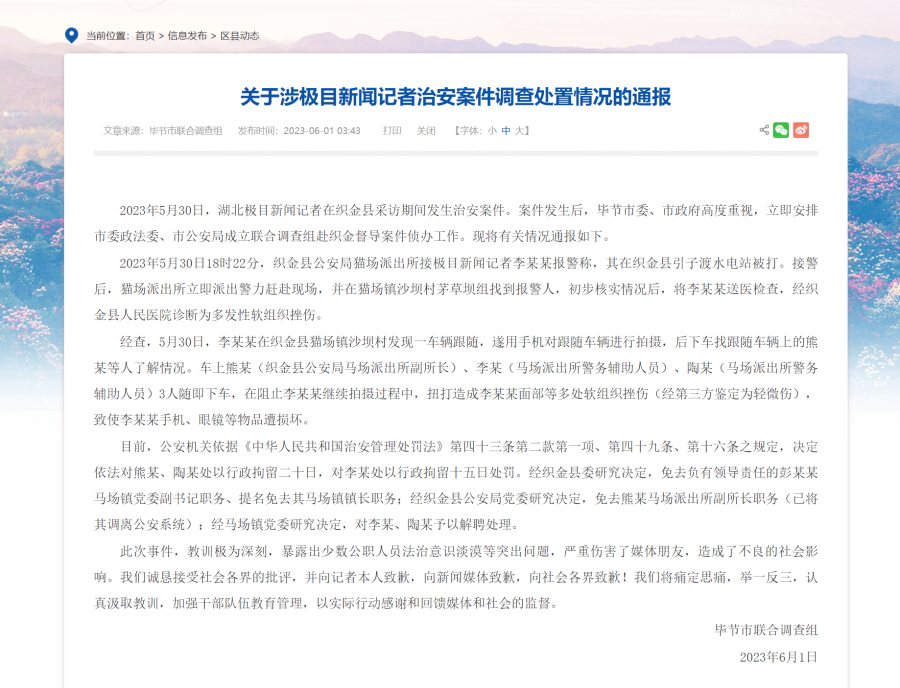Viewport: 900px width, 688px height.
Task: Click the article headline 关于涉极目新闻记者…通报
Action: (x=455, y=97)
